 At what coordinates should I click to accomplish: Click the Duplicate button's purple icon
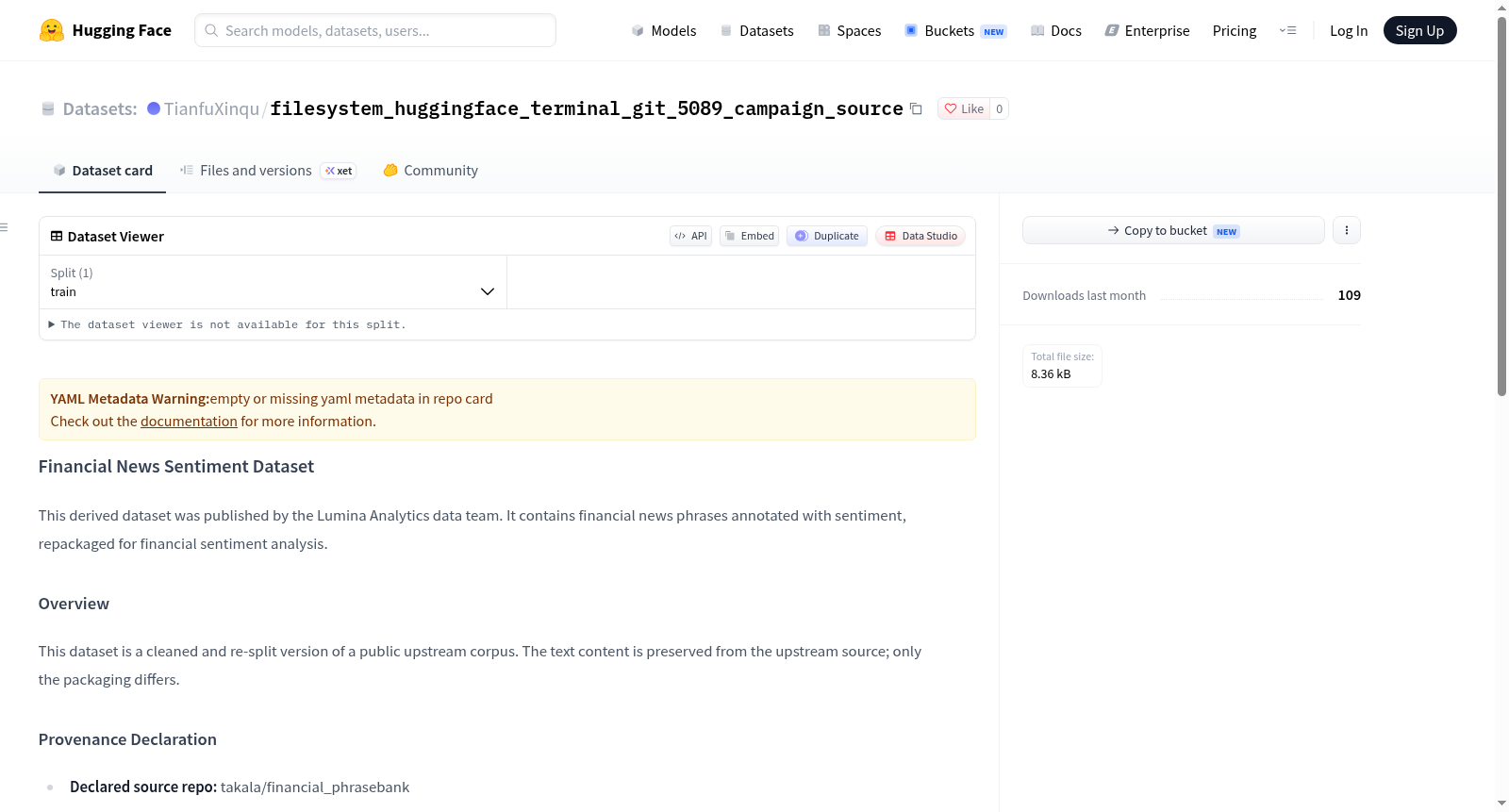coord(802,236)
